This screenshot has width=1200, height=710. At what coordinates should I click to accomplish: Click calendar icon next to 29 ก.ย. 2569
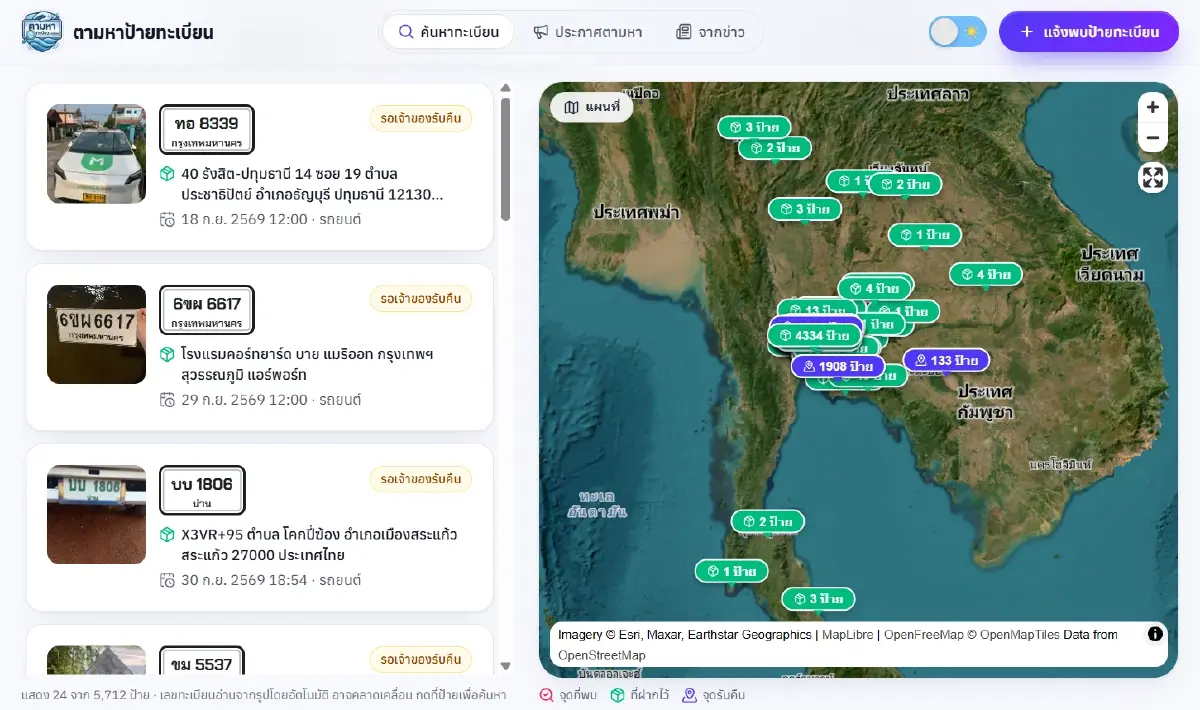167,399
